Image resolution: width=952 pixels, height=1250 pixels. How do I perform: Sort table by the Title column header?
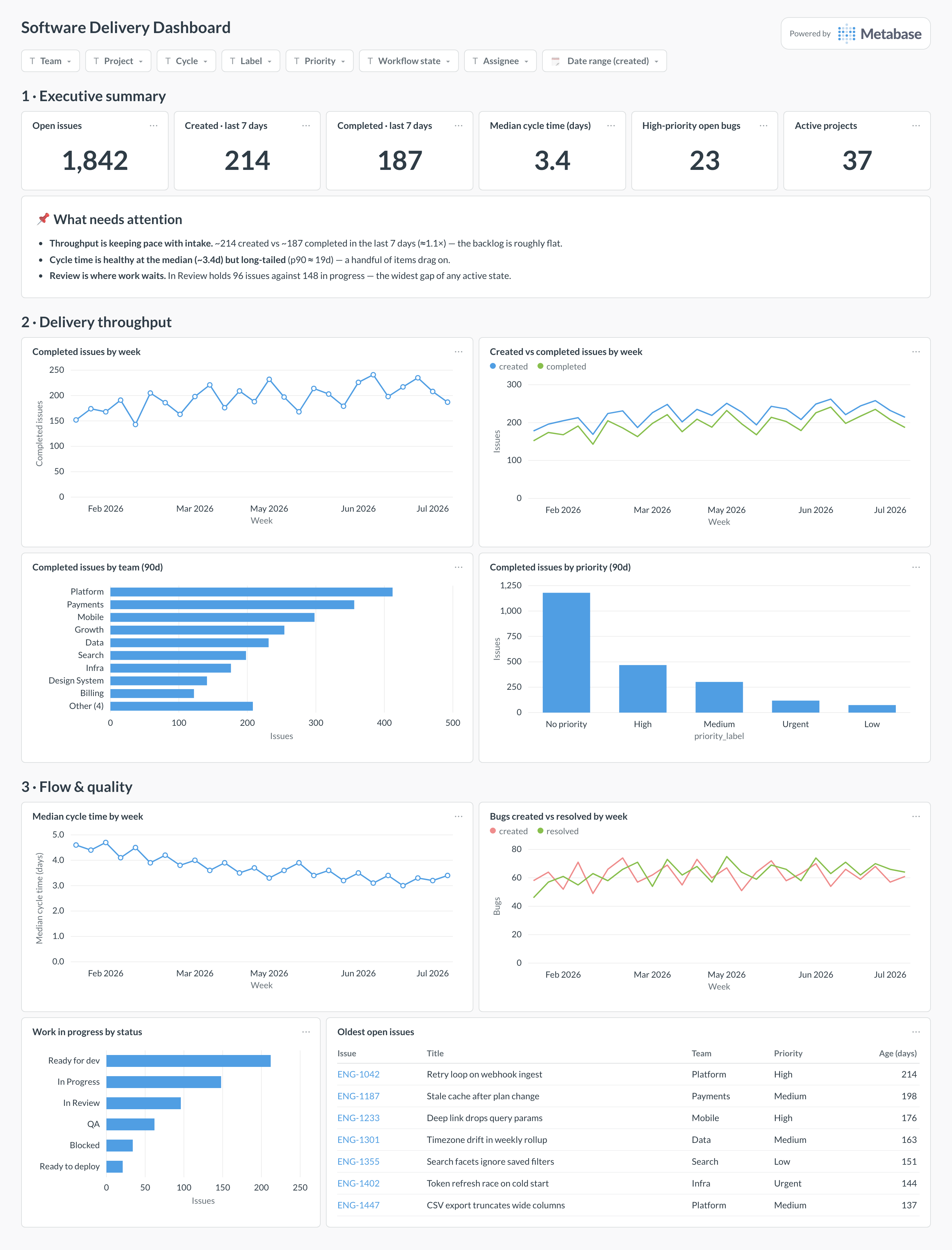click(x=435, y=1053)
